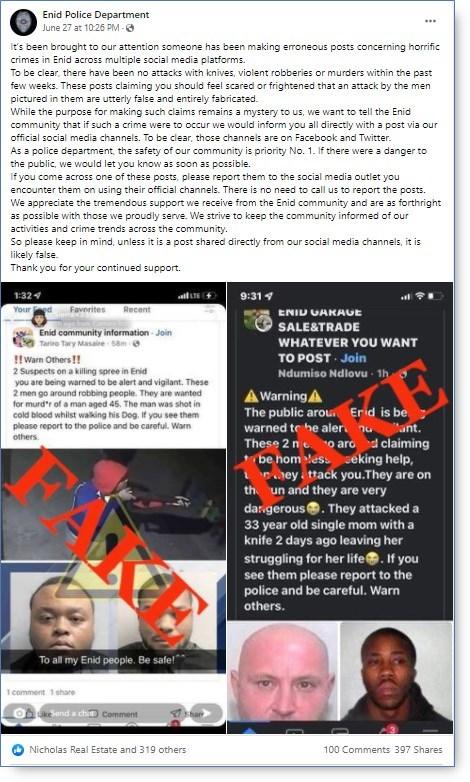
Task: Click the Enid Police Department profile avatar
Action: (x=23, y=22)
